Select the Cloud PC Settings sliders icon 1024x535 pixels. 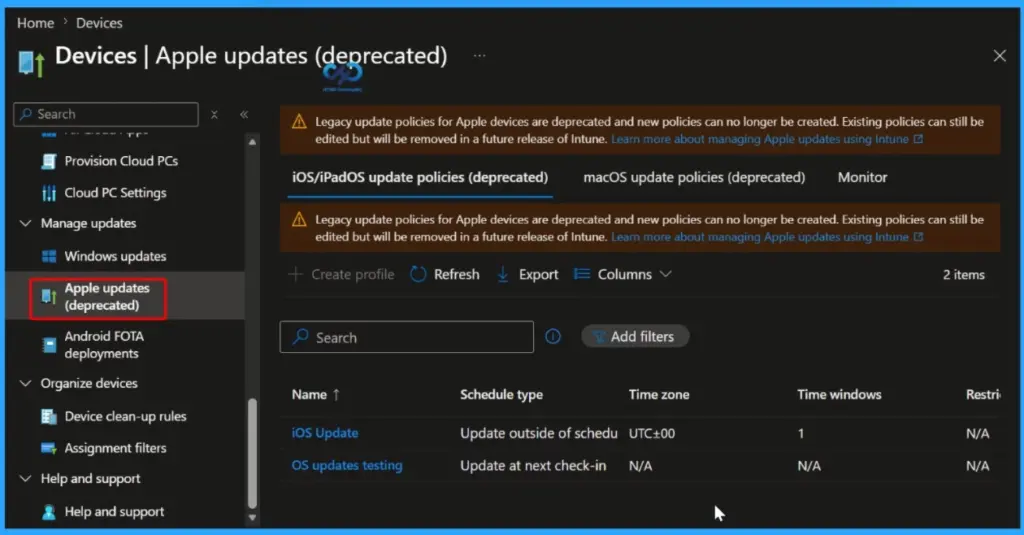pyautogui.click(x=49, y=193)
